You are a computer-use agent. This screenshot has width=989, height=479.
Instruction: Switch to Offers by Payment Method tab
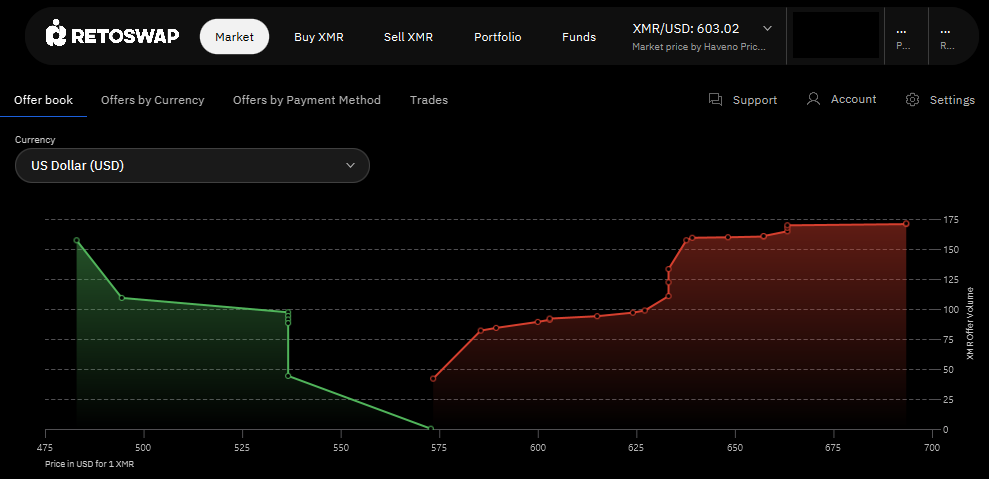[307, 100]
